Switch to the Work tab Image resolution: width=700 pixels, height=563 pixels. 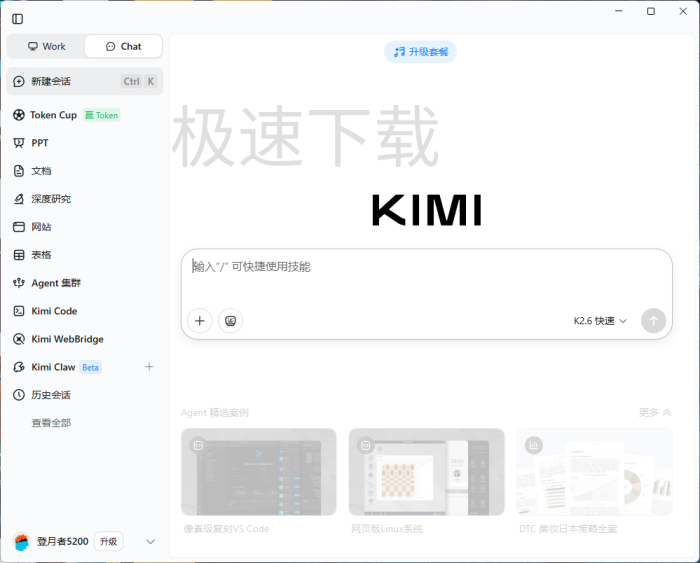click(46, 46)
